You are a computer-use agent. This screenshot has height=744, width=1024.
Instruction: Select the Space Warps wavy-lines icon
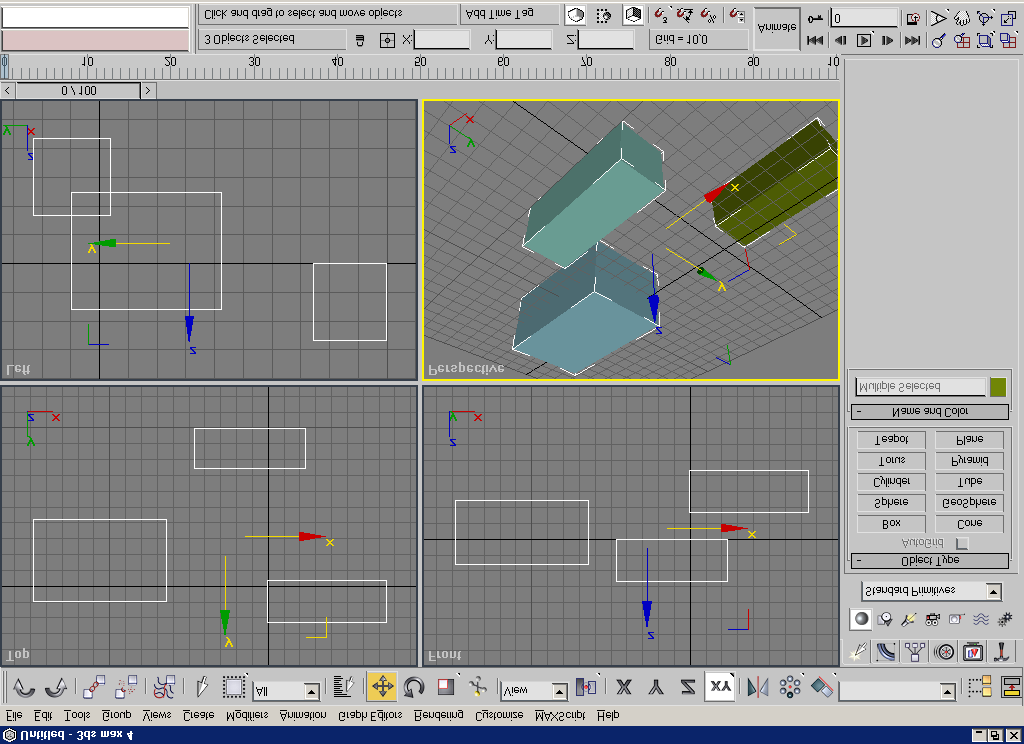pyautogui.click(x=981, y=619)
